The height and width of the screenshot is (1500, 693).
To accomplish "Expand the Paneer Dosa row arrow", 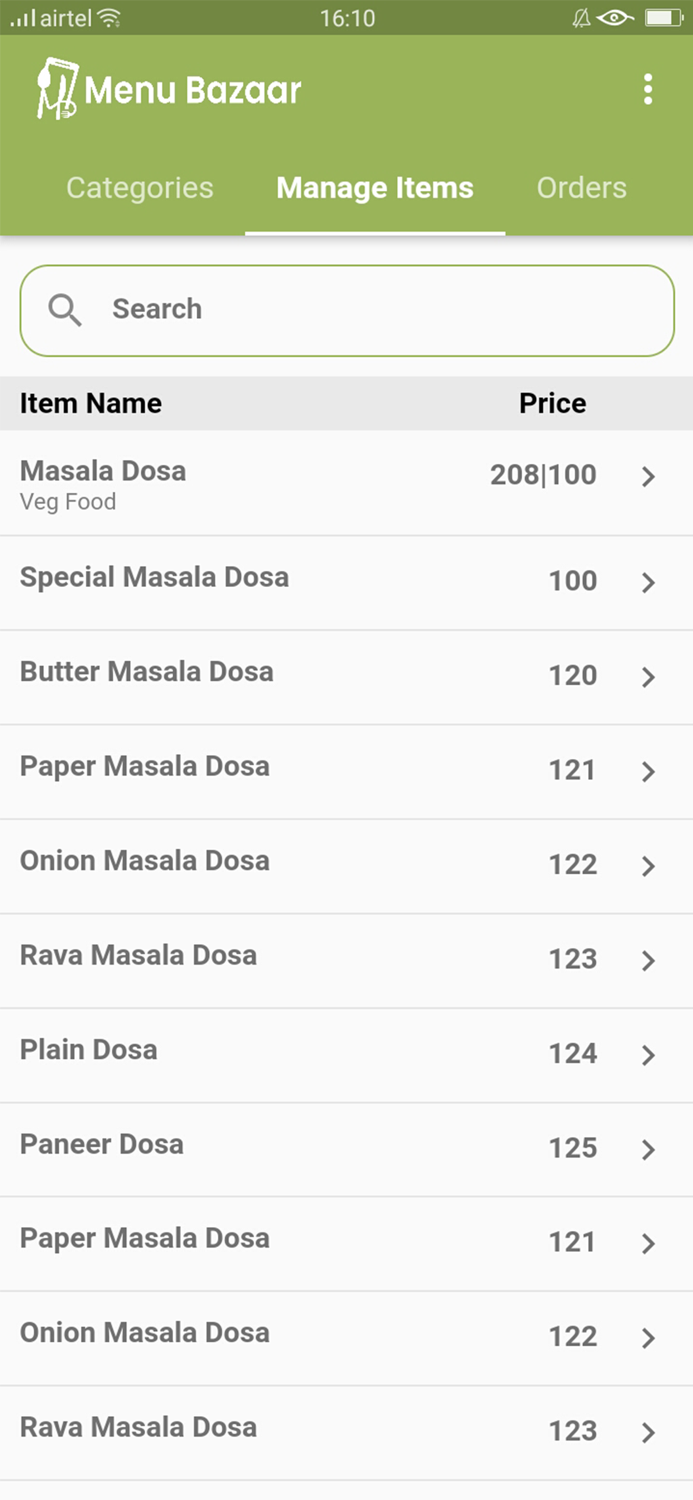I will coord(648,1150).
